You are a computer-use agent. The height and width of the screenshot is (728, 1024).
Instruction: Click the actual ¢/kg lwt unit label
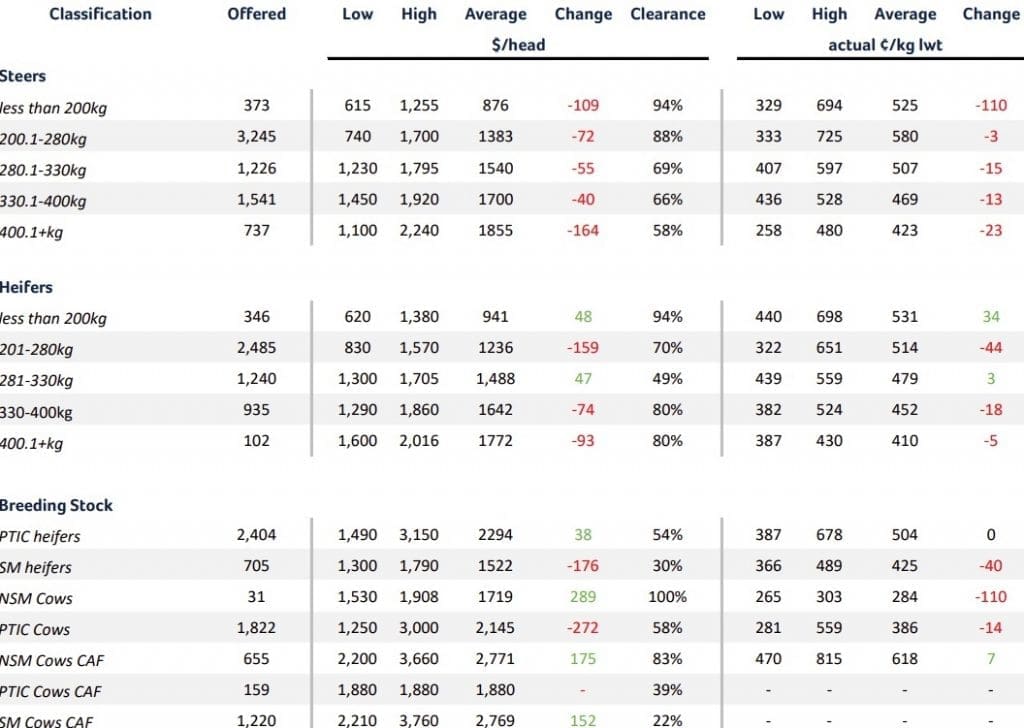[x=885, y=44]
